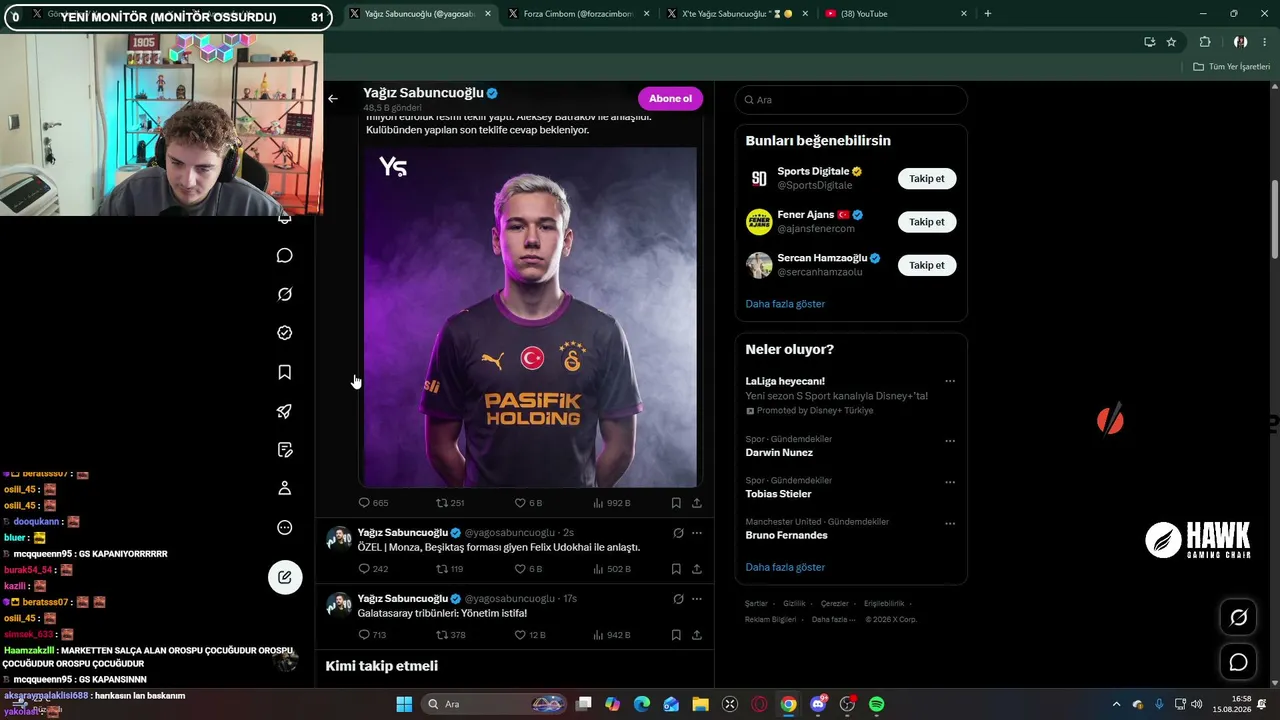Open File Explorer from the taskbar
1280x720 pixels.
click(700, 704)
